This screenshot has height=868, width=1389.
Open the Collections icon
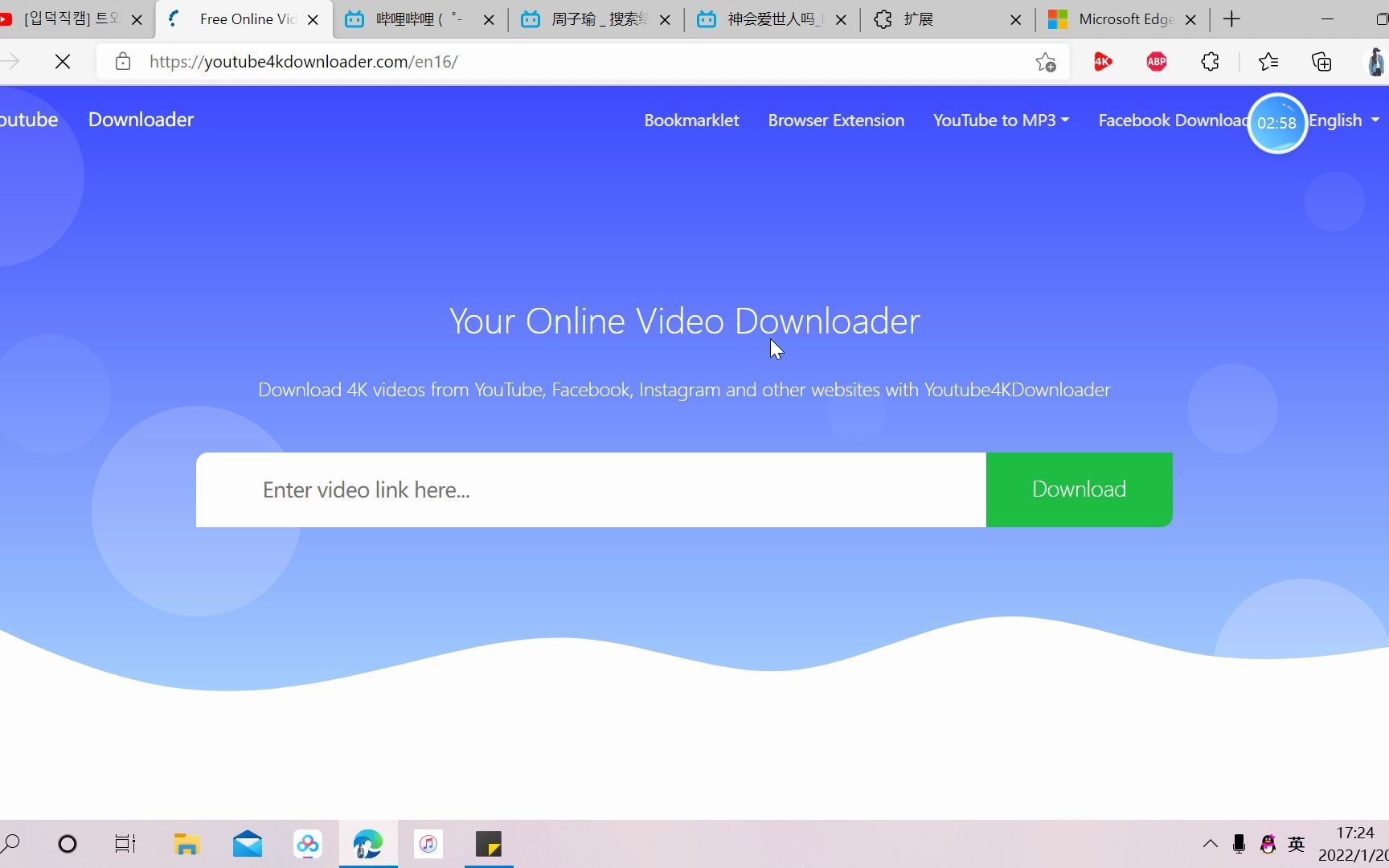click(x=1321, y=62)
